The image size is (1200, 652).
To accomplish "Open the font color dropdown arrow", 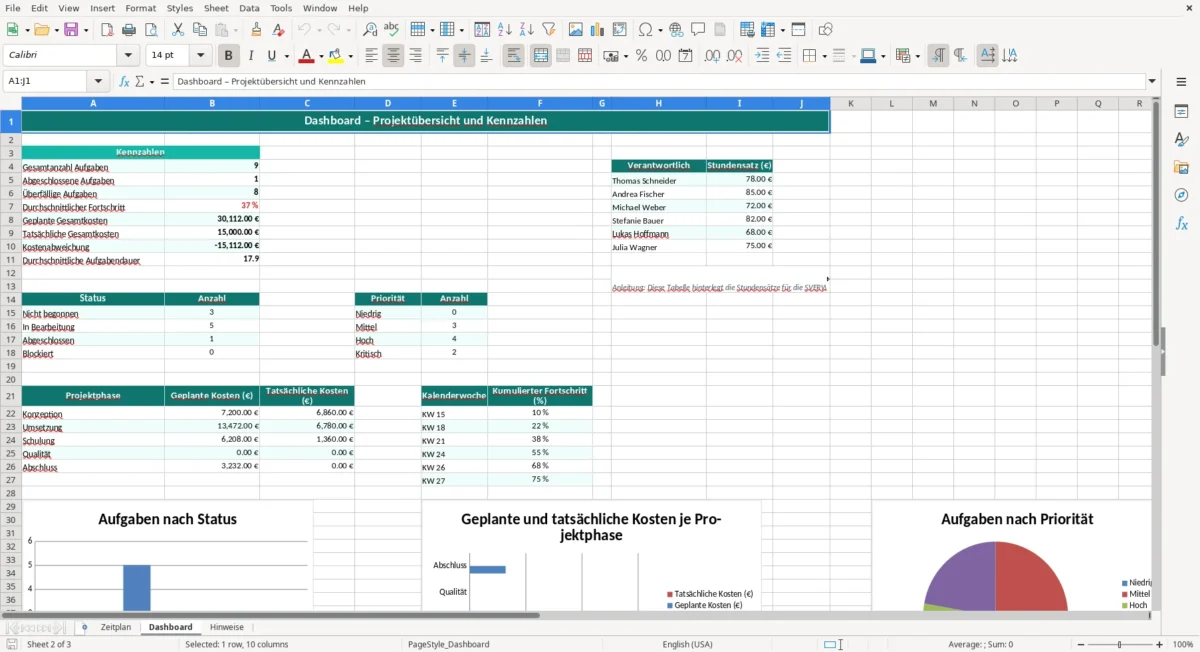I will point(321,56).
